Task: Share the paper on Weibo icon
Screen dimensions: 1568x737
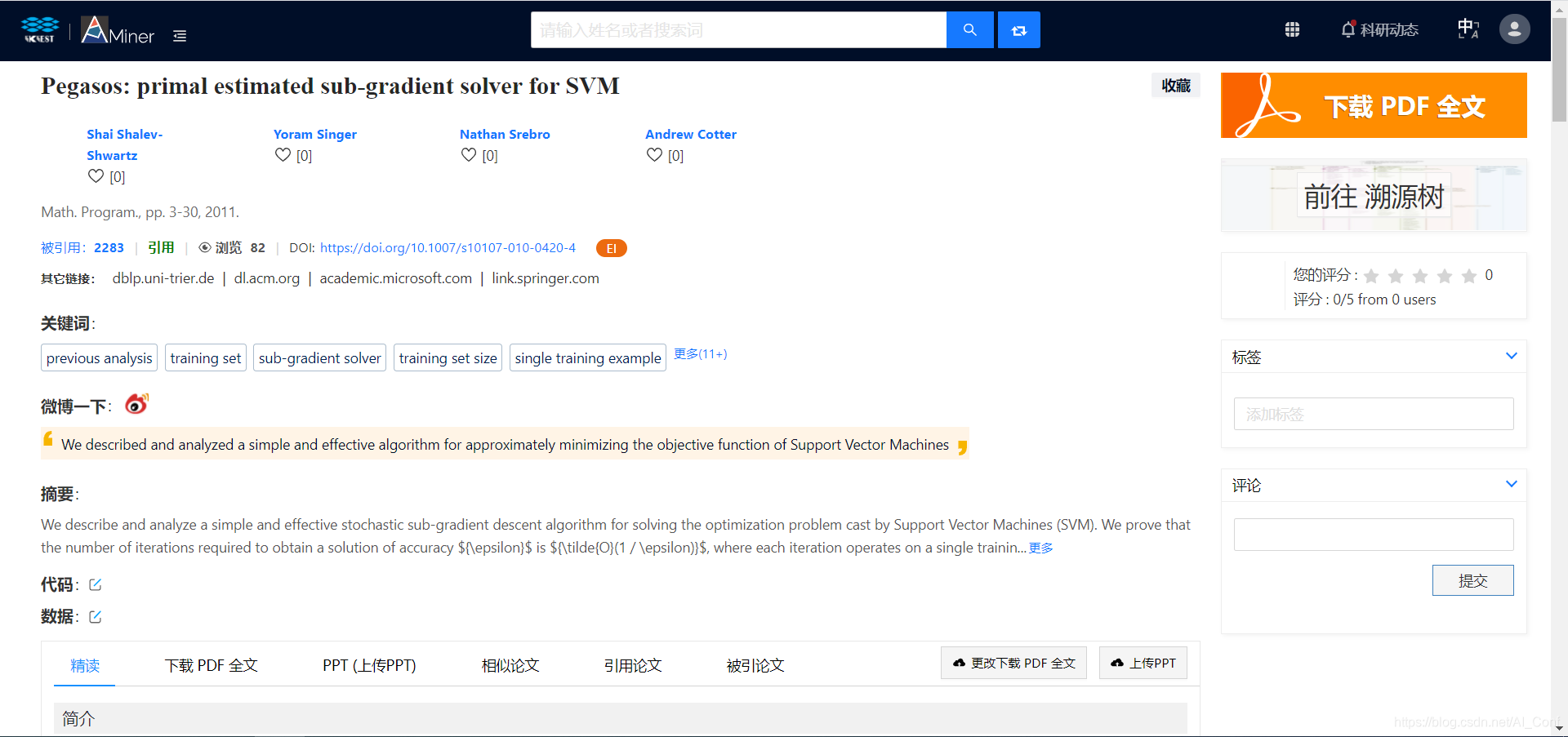Action: tap(136, 404)
